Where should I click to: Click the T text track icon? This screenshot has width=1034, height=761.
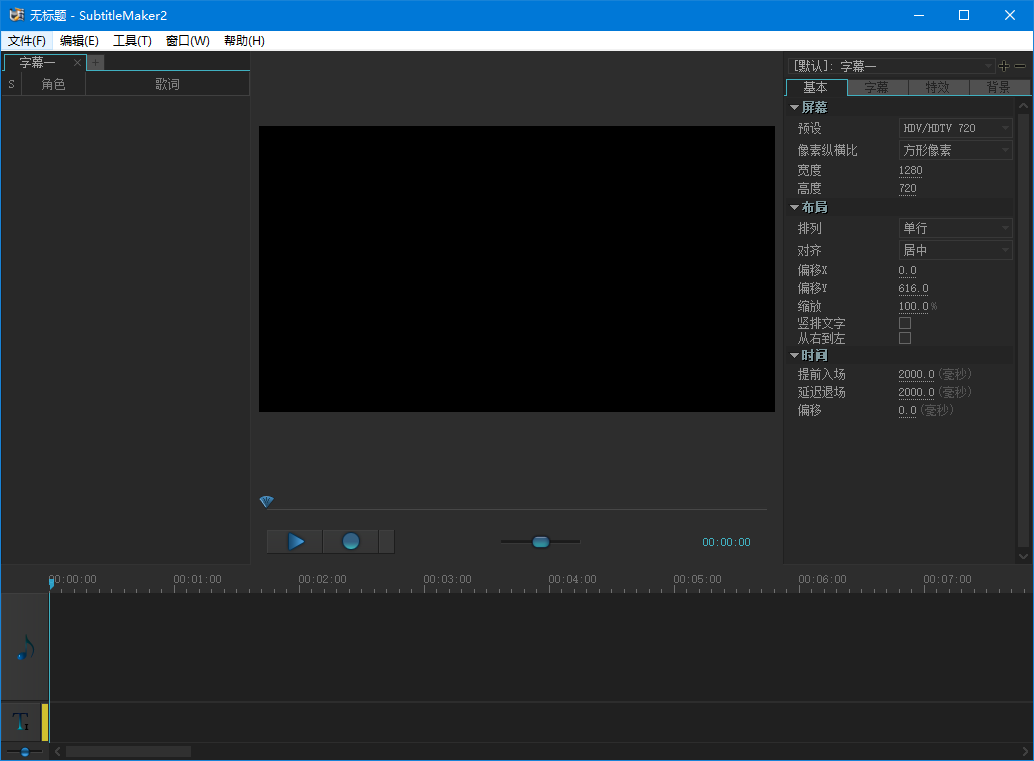tap(21, 721)
